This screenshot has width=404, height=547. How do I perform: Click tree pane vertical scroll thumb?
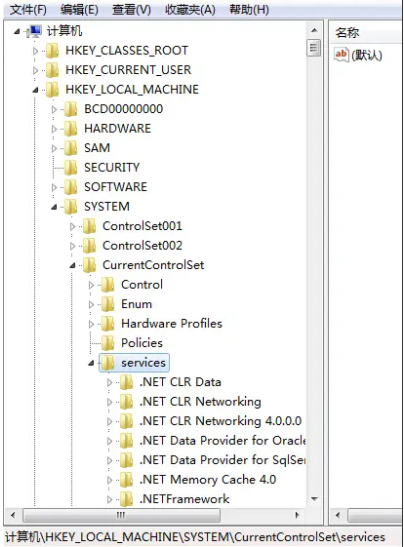click(x=314, y=48)
